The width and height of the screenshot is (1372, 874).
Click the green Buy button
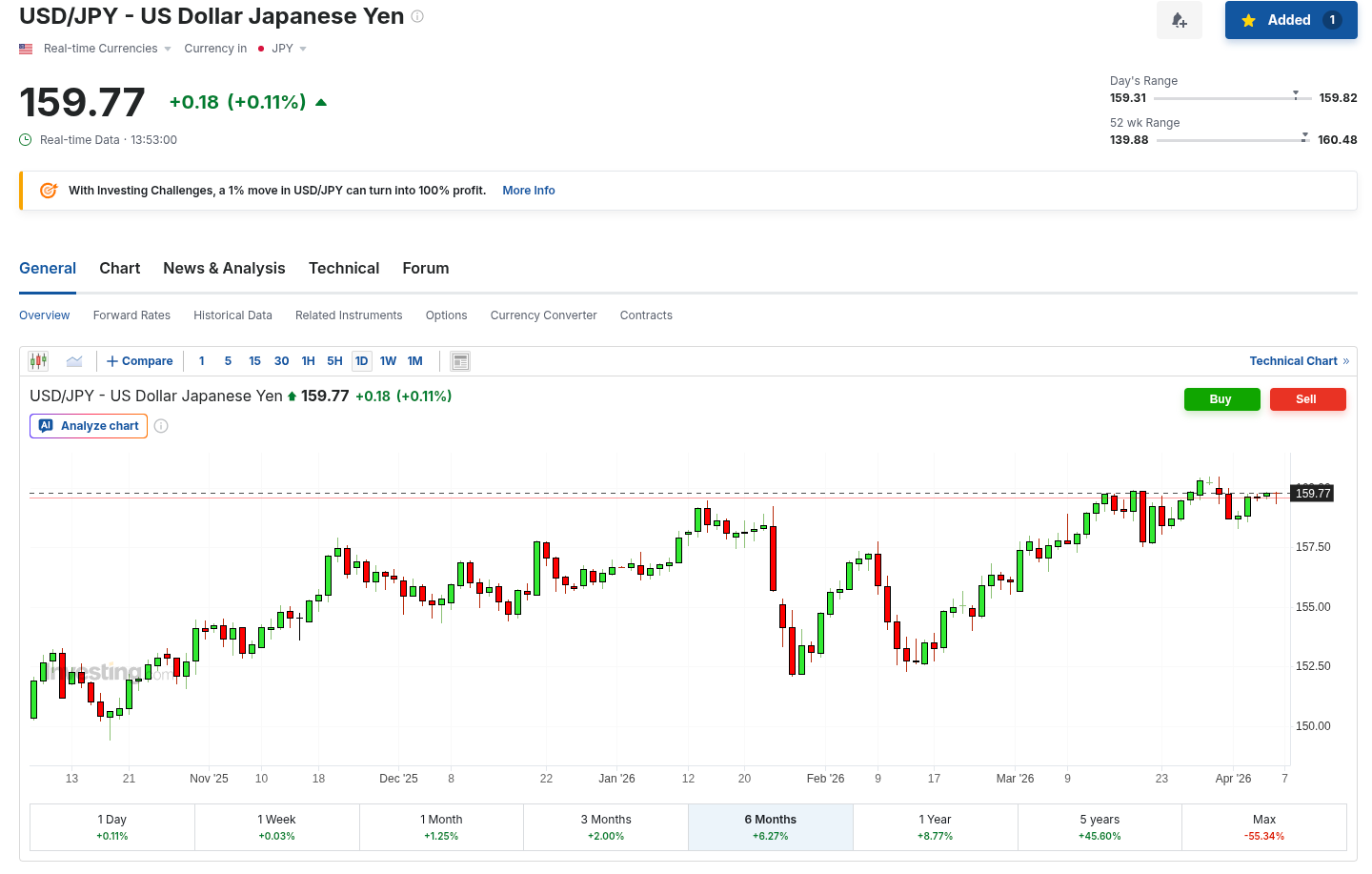click(1222, 399)
